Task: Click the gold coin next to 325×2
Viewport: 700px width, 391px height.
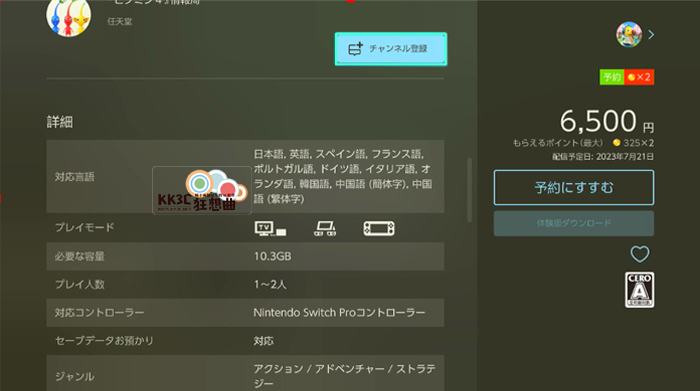Action: point(617,143)
